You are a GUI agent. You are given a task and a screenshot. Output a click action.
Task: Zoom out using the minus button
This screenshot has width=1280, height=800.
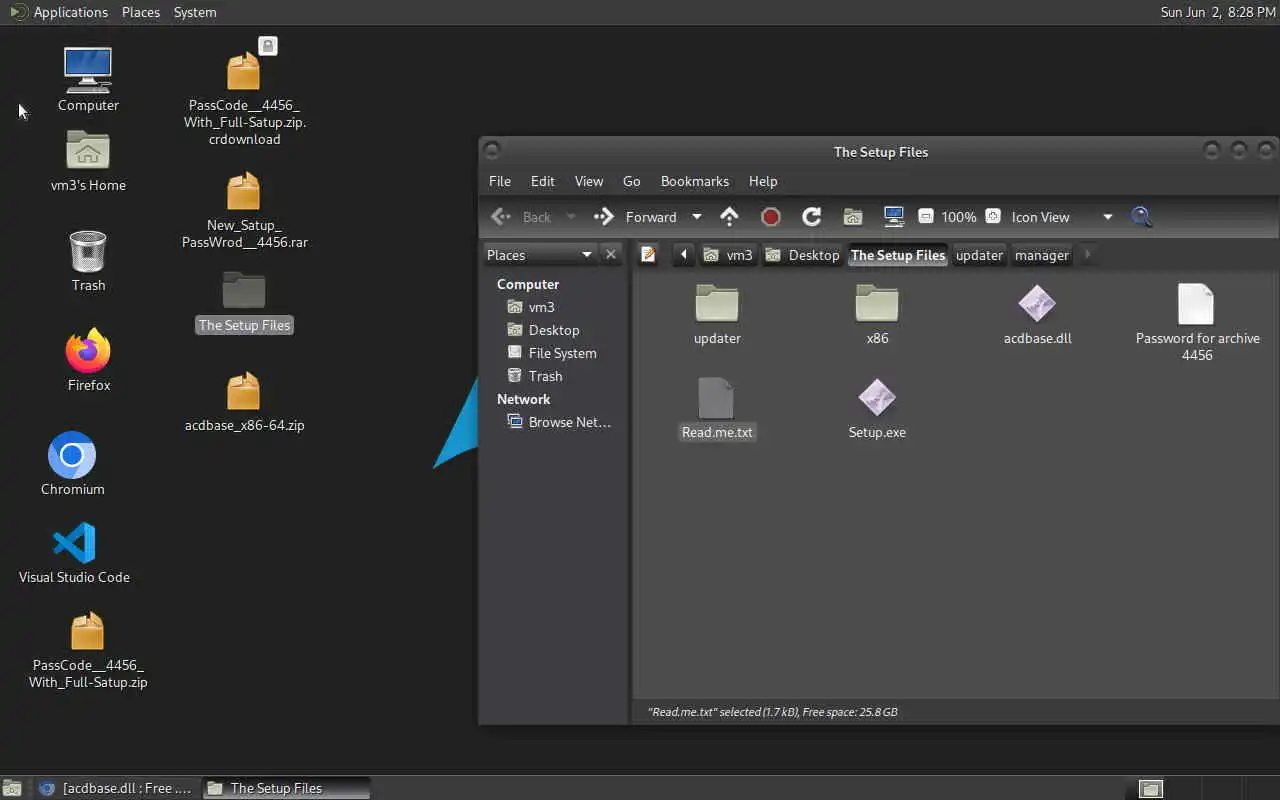point(926,217)
